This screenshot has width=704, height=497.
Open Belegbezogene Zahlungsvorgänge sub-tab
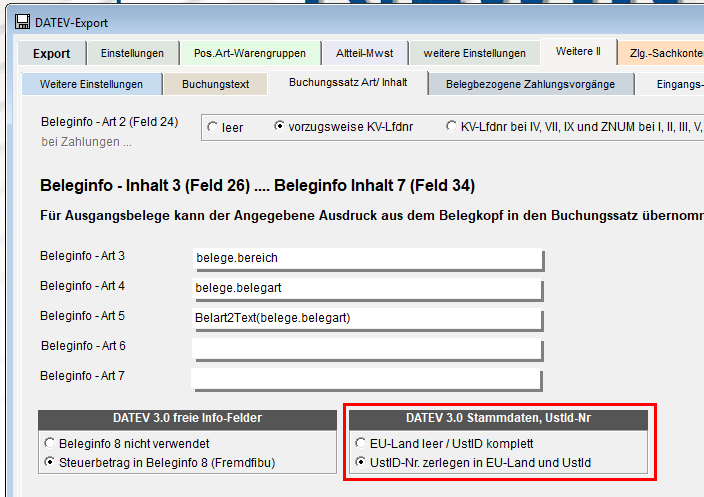pos(530,84)
